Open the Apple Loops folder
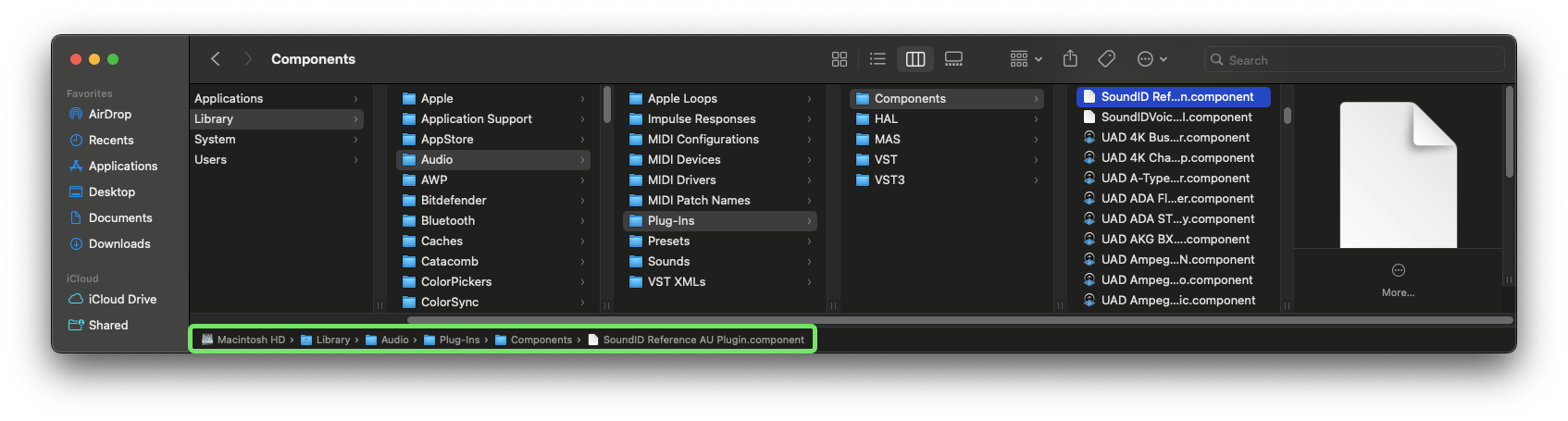 click(720, 98)
